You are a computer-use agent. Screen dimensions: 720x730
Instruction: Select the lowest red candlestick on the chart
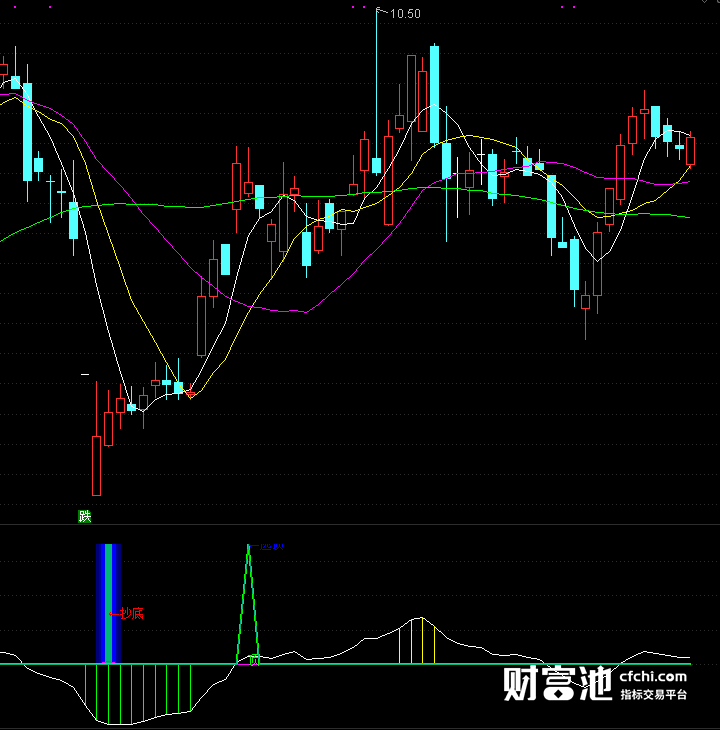[x=96, y=466]
